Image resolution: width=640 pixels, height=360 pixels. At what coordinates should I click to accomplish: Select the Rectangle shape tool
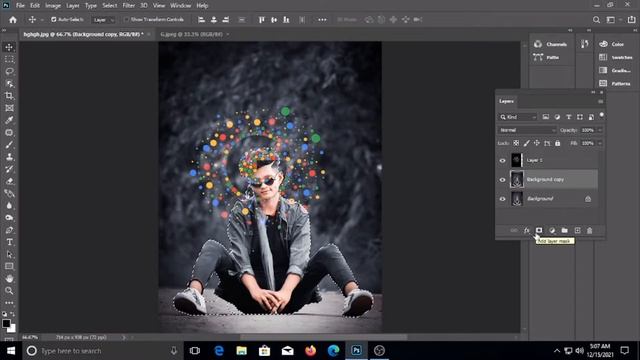point(9,267)
